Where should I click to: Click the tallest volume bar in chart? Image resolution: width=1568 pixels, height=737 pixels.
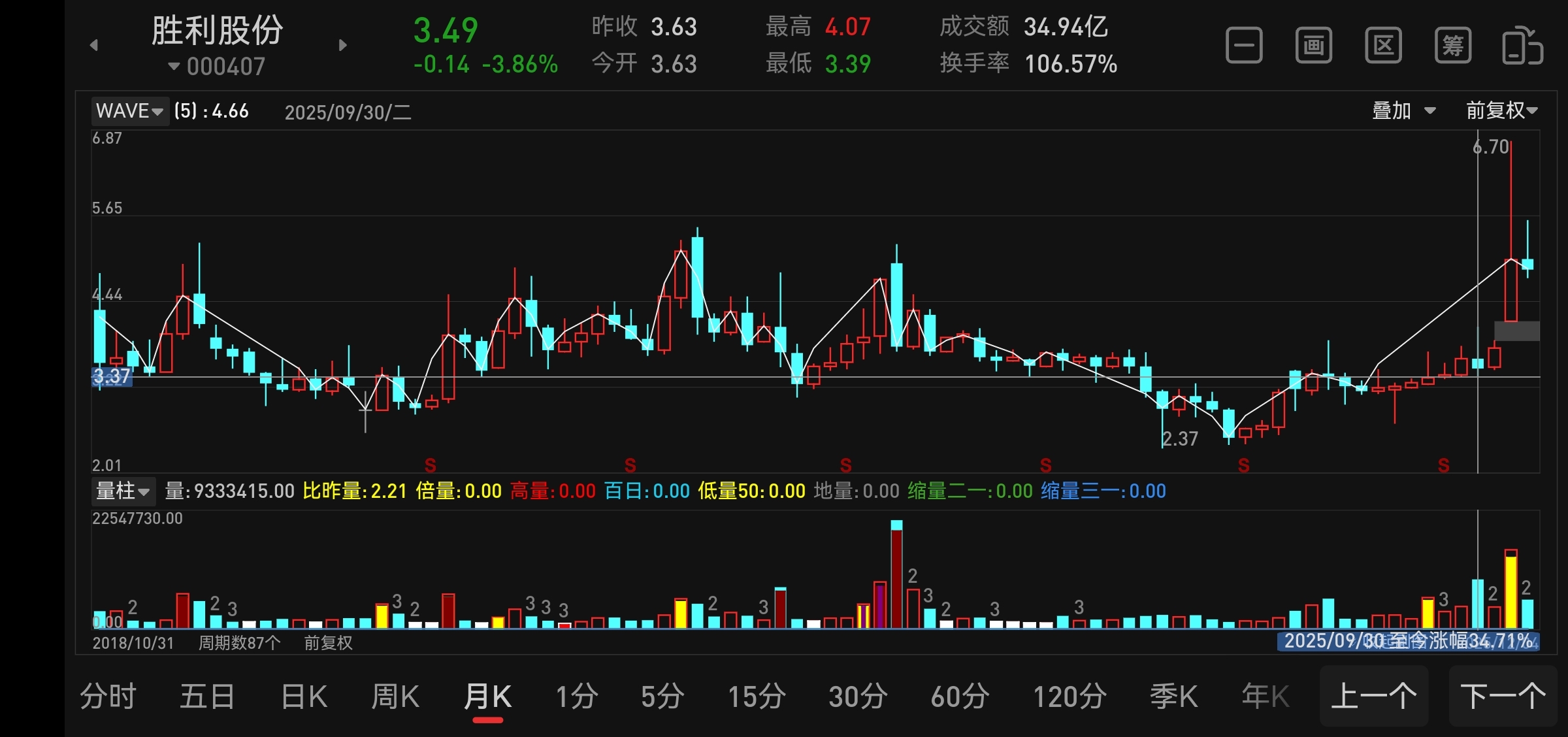point(896,575)
